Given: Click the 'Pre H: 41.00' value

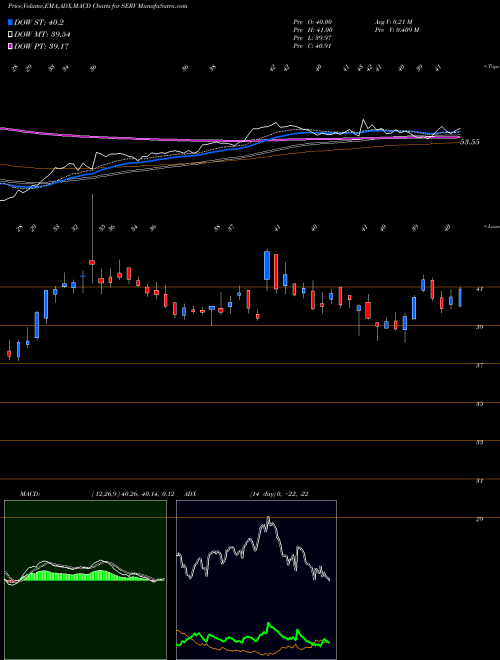Looking at the screenshot, I should [x=313, y=30].
